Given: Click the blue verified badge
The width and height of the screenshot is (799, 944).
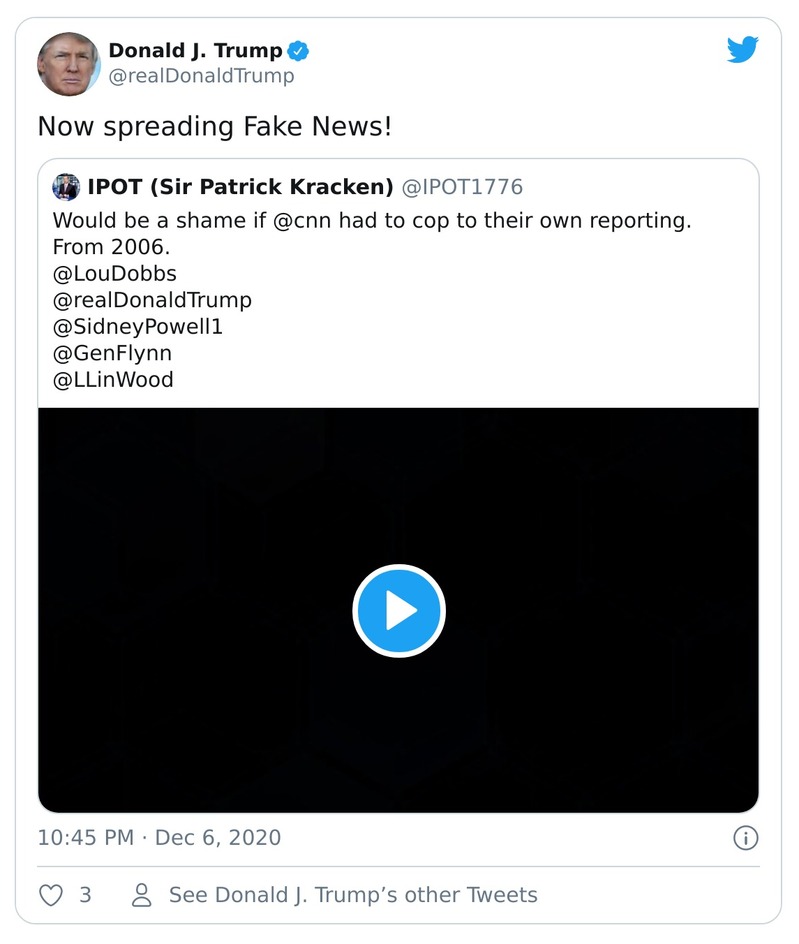Looking at the screenshot, I should [299, 51].
